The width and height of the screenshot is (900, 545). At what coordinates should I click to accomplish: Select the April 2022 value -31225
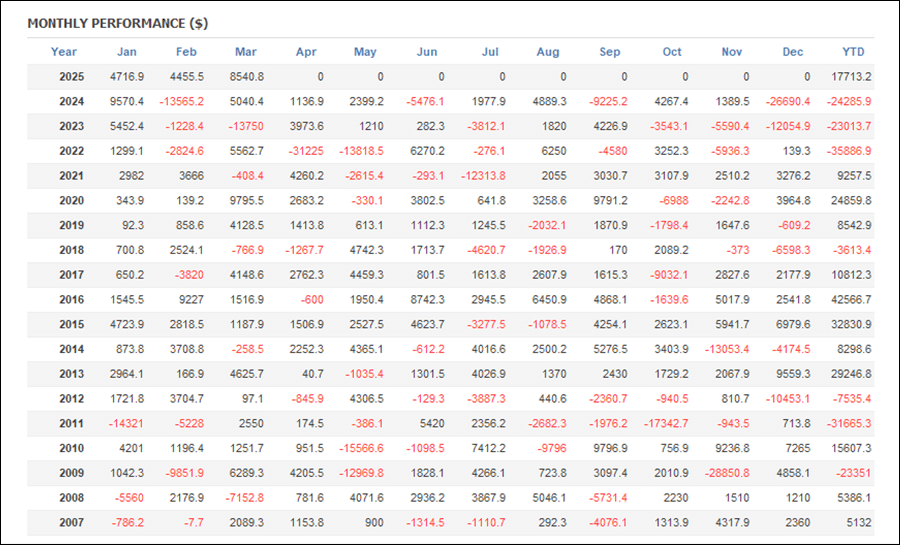[306, 151]
